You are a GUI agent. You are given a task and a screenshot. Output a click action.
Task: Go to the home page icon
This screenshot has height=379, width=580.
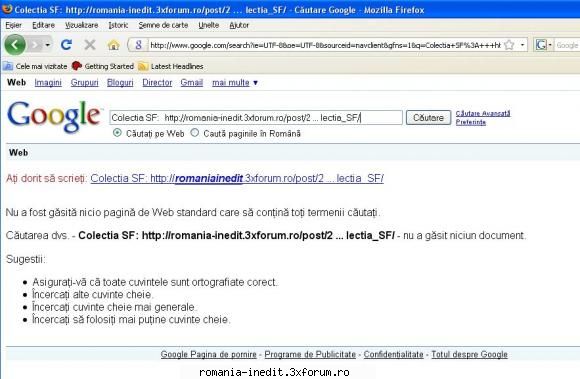click(x=113, y=45)
